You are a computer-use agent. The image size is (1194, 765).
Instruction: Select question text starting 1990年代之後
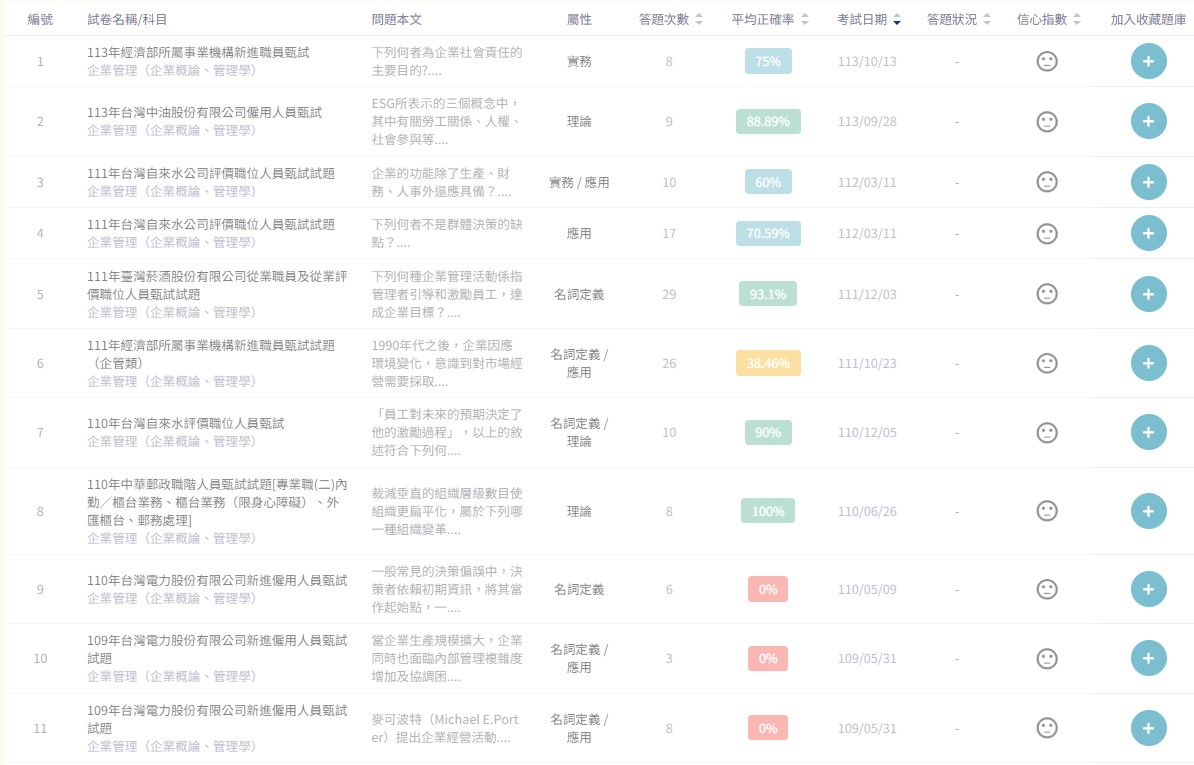tap(447, 363)
